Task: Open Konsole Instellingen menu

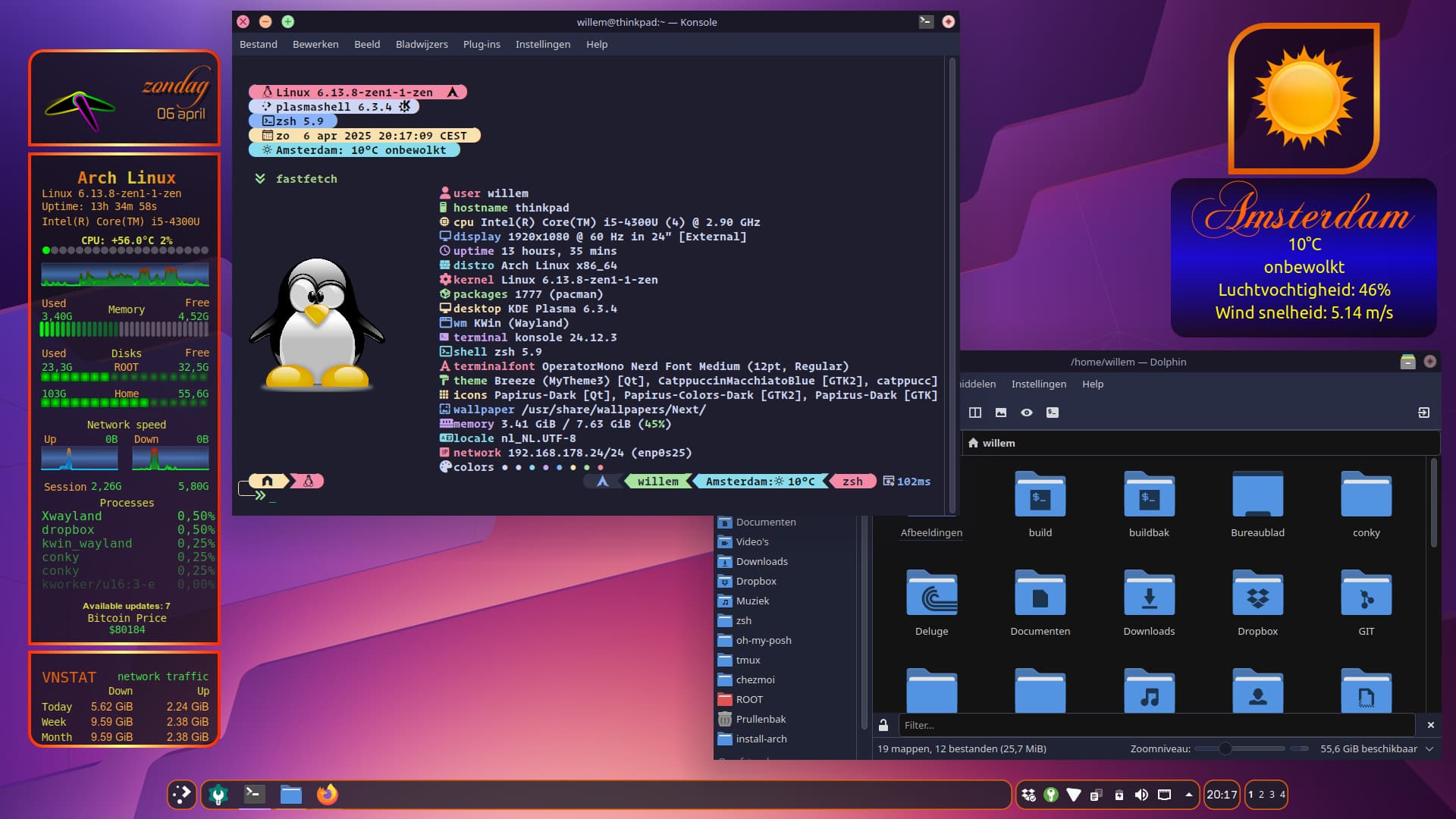Action: coord(543,44)
